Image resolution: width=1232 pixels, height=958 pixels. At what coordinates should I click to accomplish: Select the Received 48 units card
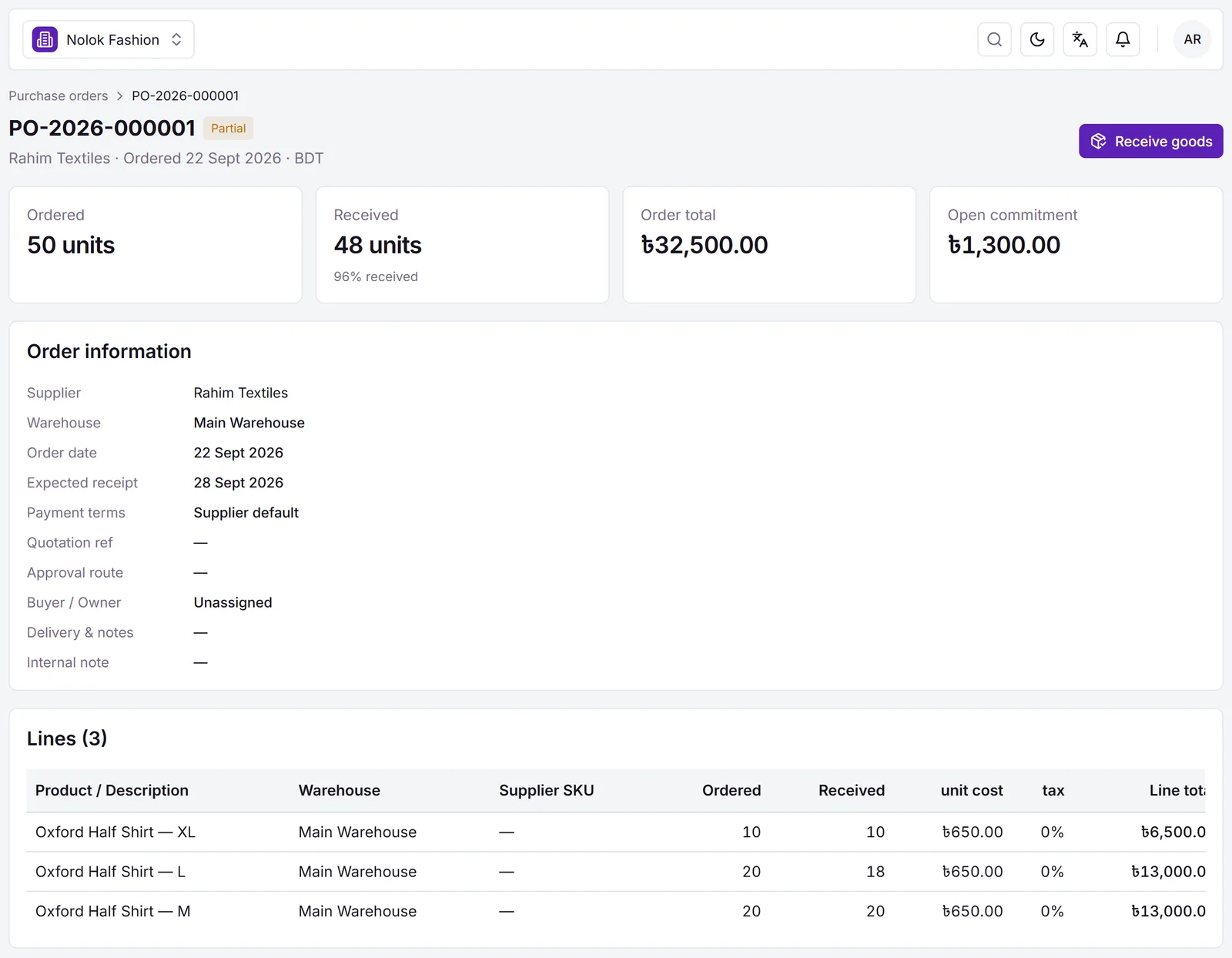(x=462, y=245)
